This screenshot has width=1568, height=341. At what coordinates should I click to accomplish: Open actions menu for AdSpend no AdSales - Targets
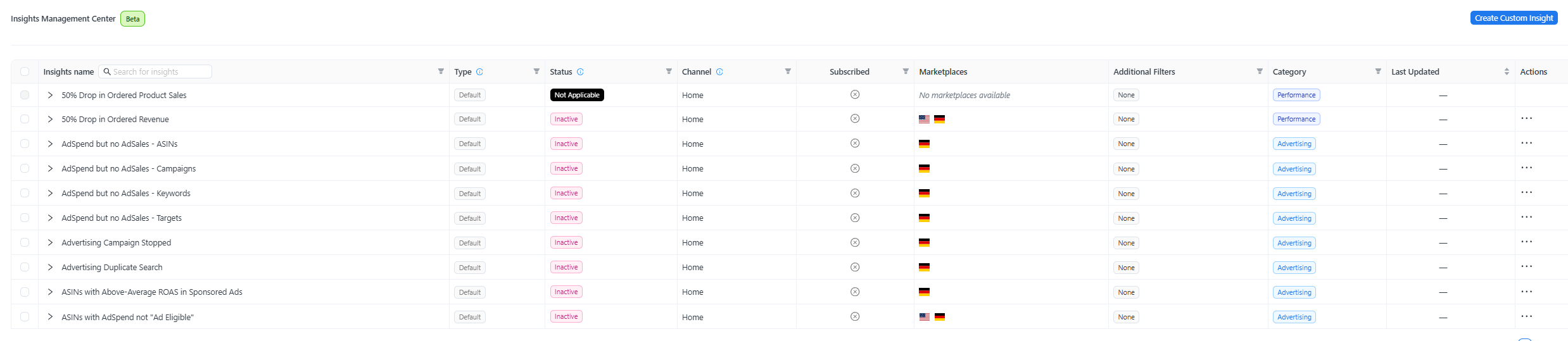(x=1527, y=217)
